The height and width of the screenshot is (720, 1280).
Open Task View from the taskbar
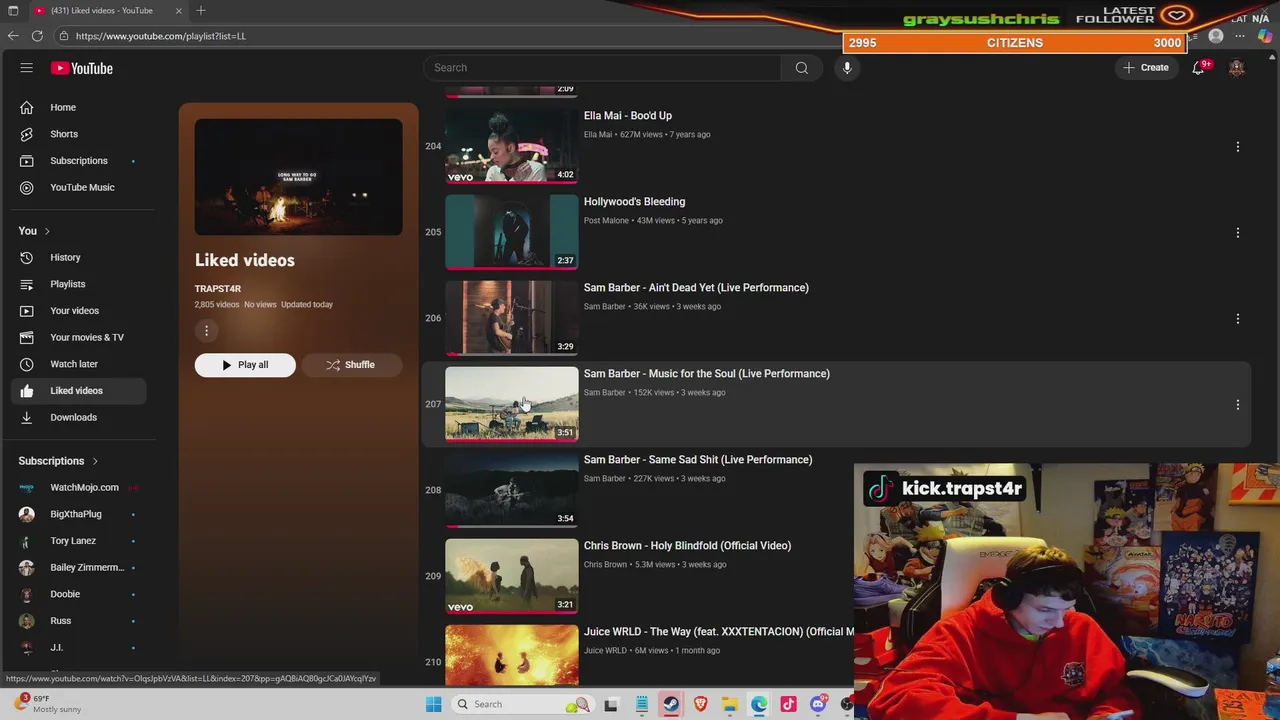click(611, 704)
